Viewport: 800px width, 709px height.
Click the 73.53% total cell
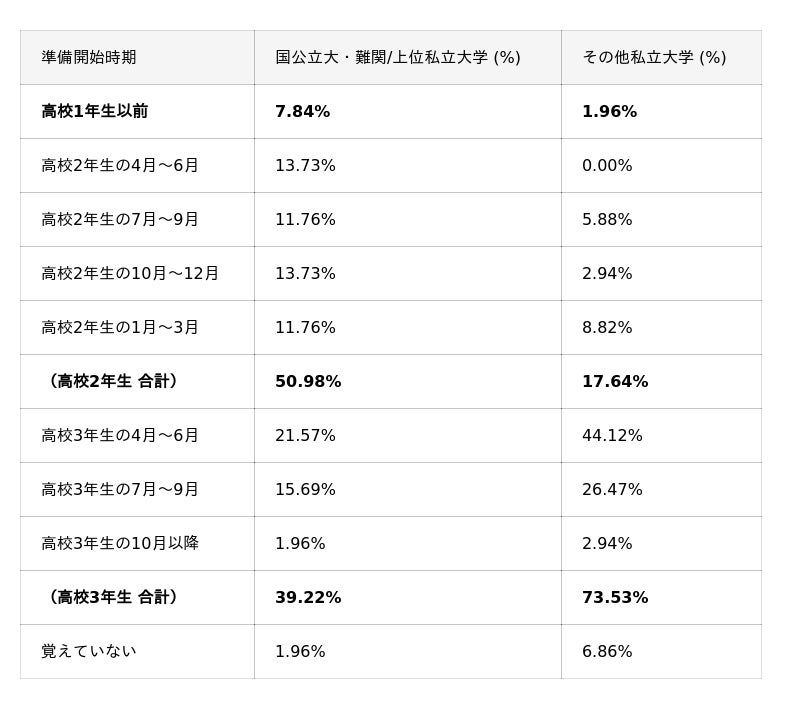pos(615,598)
